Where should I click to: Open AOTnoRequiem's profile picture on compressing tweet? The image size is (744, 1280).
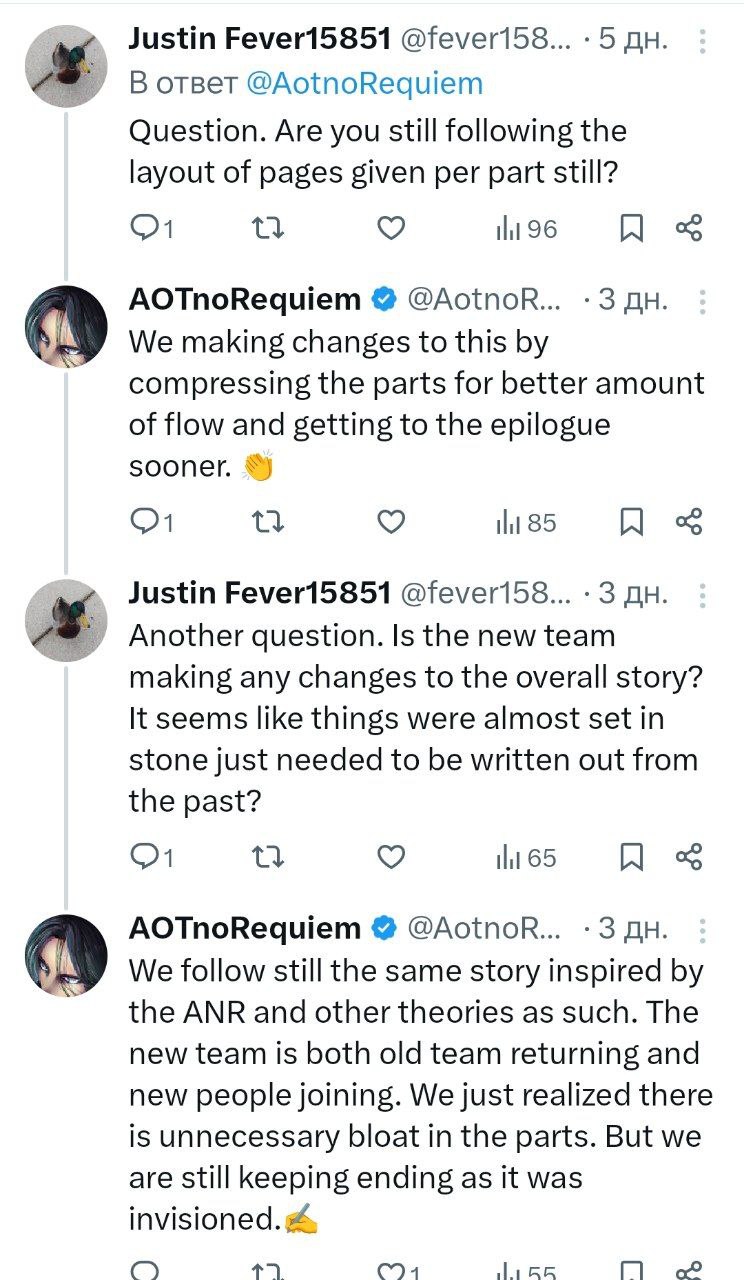(x=65, y=327)
